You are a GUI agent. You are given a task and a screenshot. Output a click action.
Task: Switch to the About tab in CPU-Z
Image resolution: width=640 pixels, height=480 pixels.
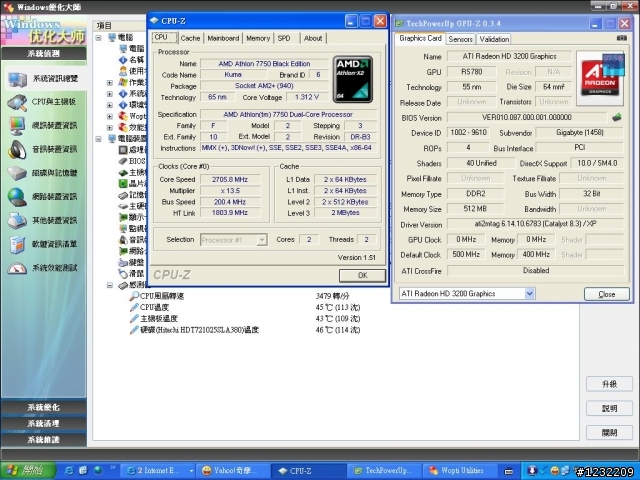(x=313, y=38)
